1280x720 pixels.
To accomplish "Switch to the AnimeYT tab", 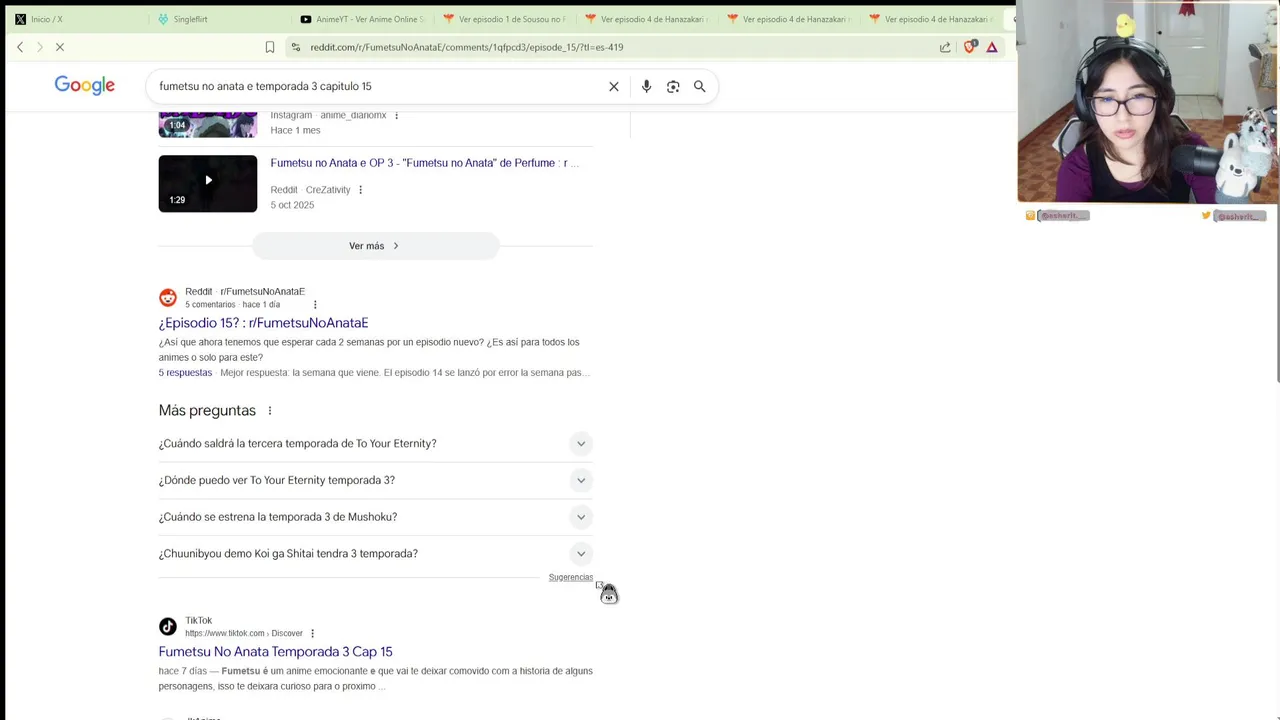I will 362,19.
